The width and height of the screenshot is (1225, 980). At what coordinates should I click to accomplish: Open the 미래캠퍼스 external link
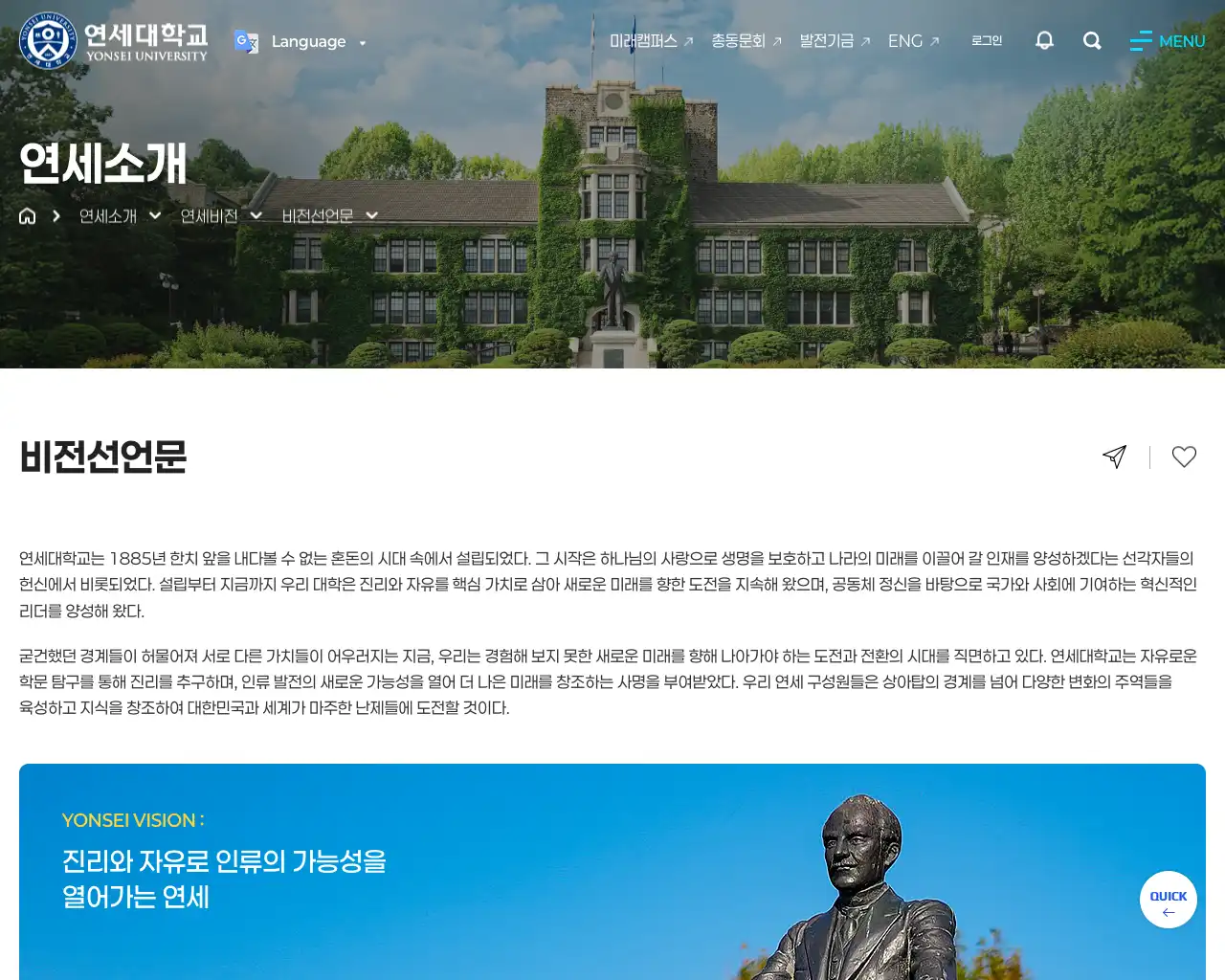click(x=651, y=41)
